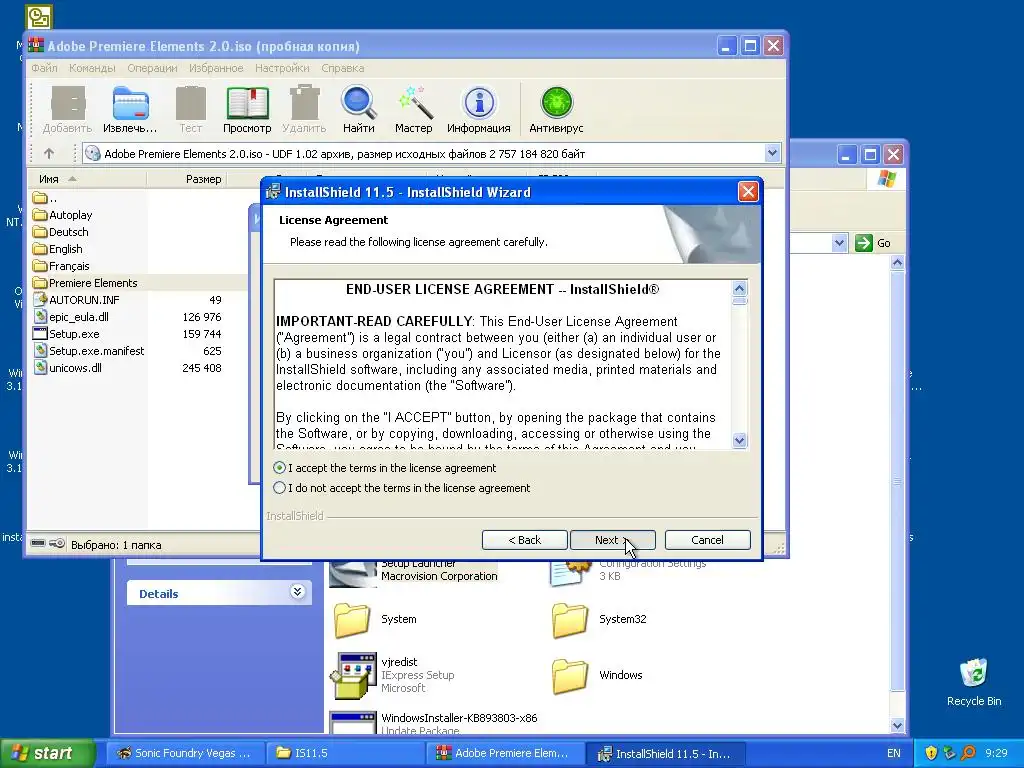Select 'I do not accept the terms' radio
Image resolution: width=1024 pixels, height=768 pixels.
coord(280,488)
